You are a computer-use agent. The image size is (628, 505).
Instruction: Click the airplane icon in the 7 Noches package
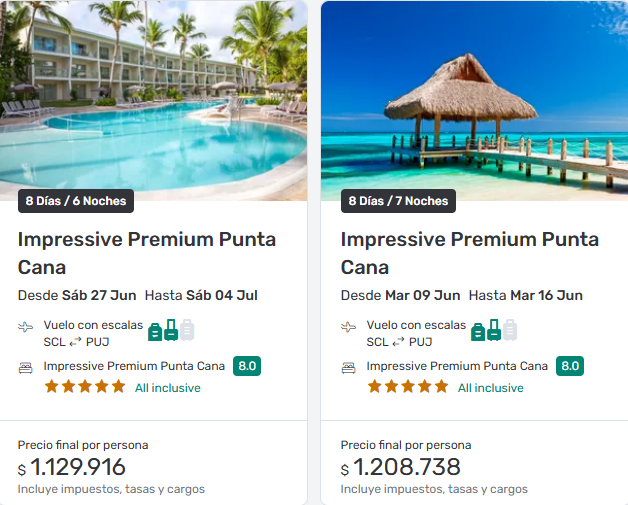(349, 327)
